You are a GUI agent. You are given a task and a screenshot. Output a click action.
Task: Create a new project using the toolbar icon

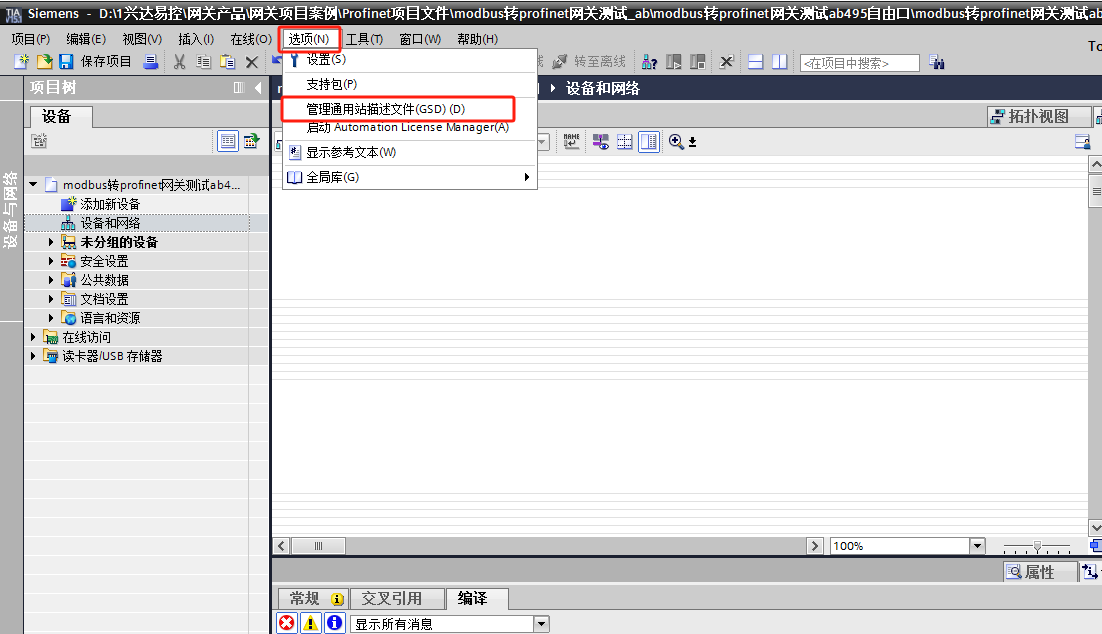point(22,62)
